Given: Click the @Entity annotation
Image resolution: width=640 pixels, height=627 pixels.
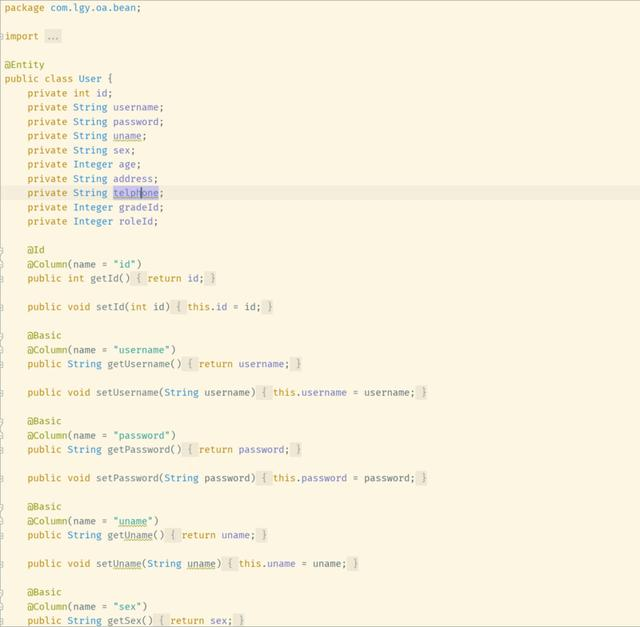Looking at the screenshot, I should click(x=24, y=65).
